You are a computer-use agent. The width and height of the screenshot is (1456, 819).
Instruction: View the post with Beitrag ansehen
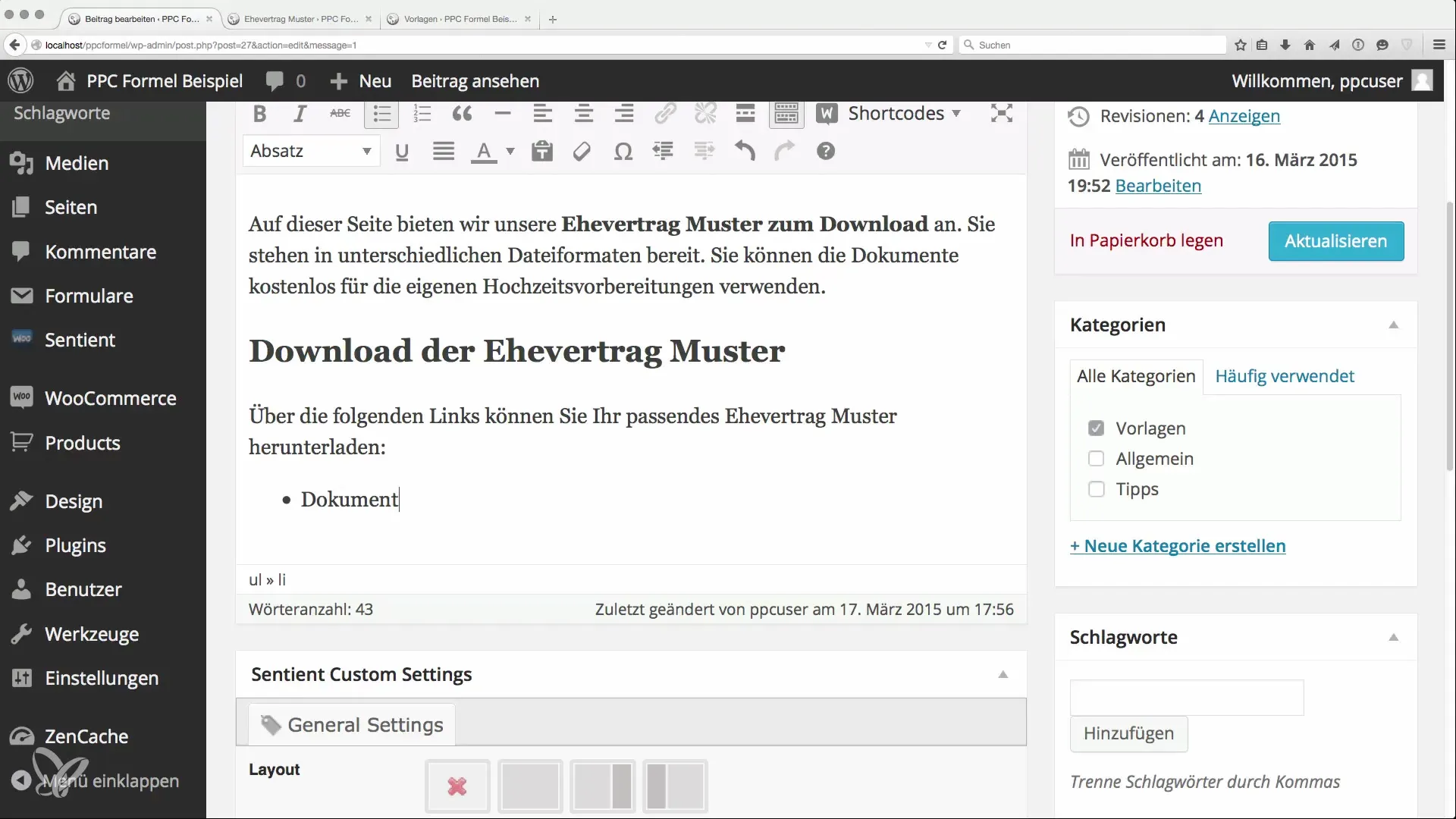(x=475, y=81)
